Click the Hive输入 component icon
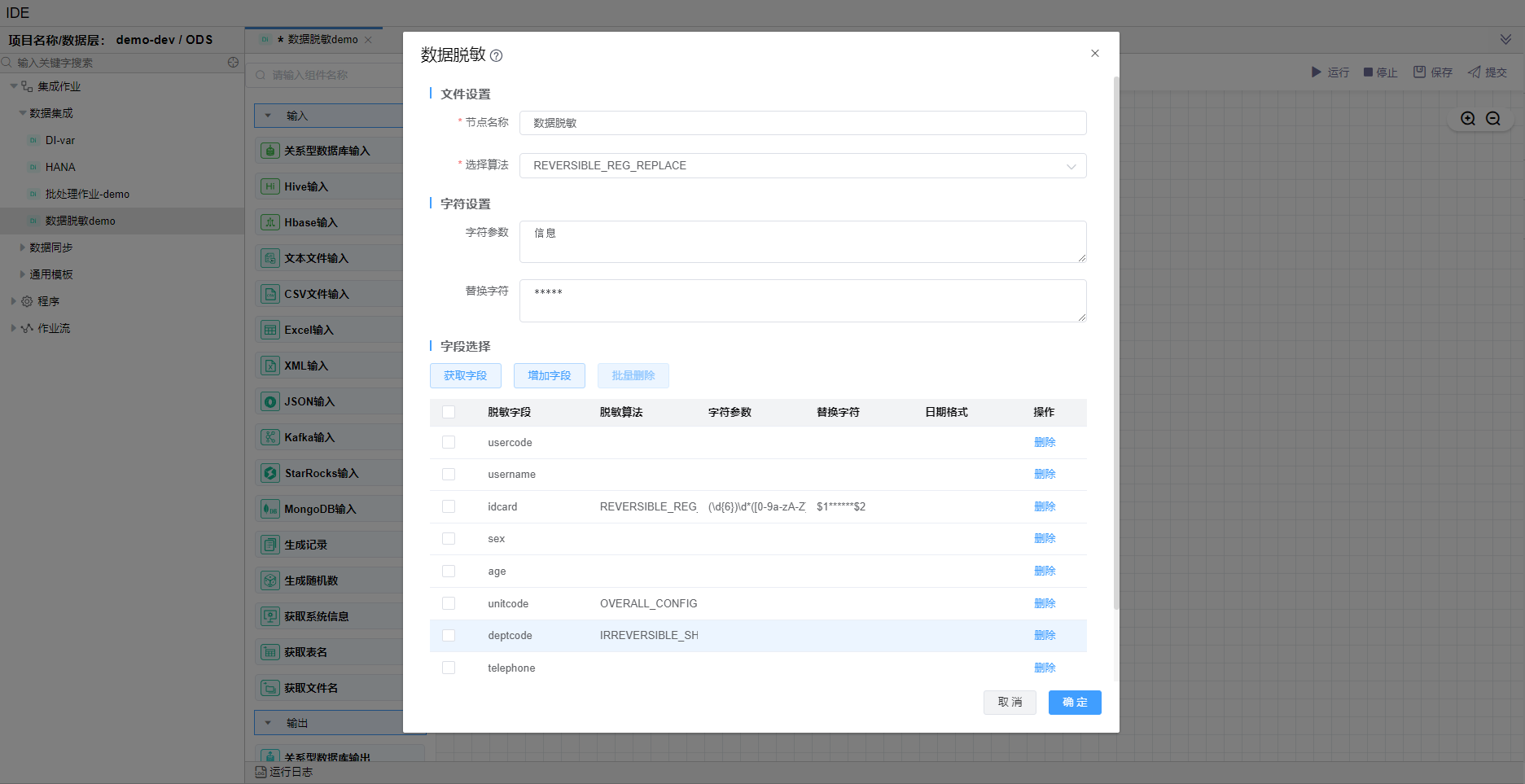This screenshot has height=784, width=1525. (270, 186)
